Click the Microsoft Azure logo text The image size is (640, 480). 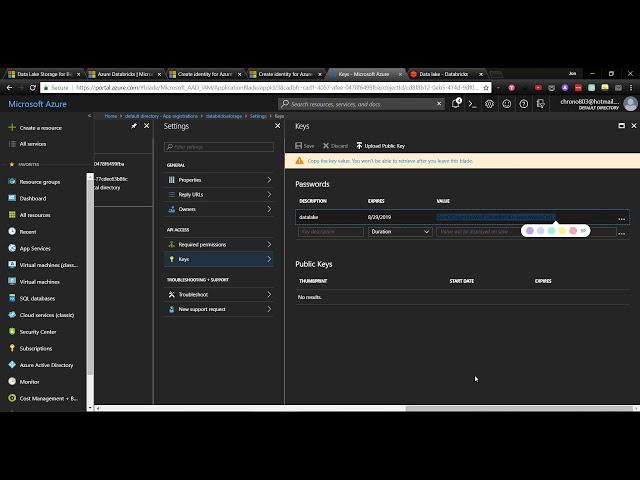(38, 104)
